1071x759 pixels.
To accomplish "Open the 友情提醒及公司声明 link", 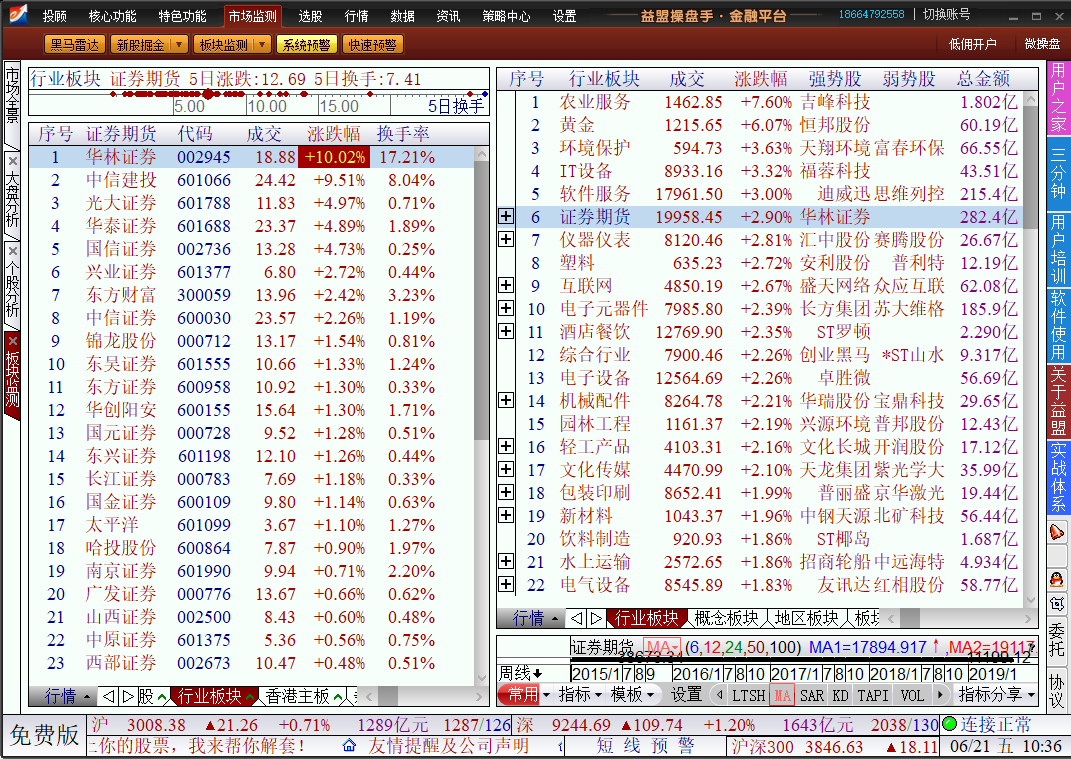I will click(447, 745).
